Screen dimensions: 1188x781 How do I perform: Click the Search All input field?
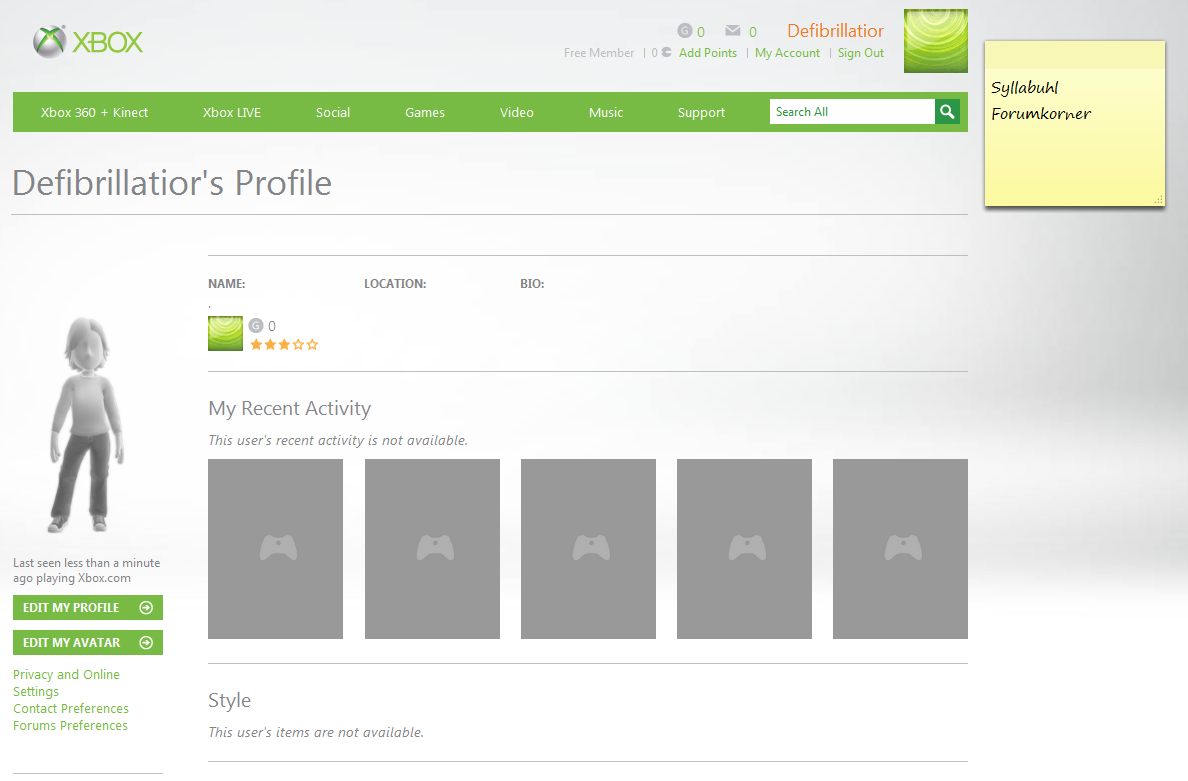pos(852,111)
